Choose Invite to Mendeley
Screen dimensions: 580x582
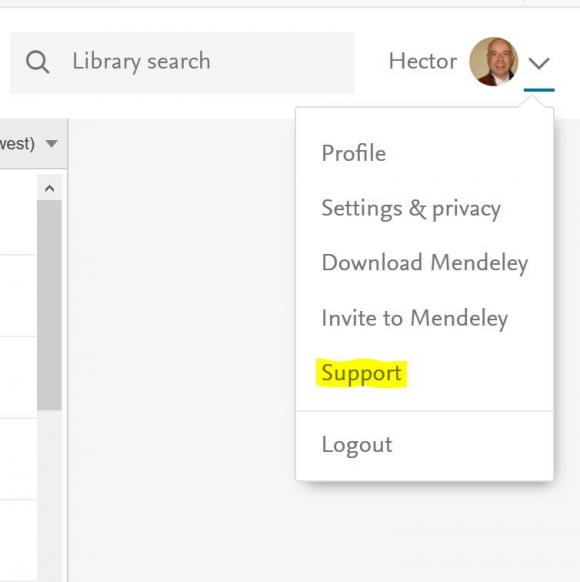414,318
